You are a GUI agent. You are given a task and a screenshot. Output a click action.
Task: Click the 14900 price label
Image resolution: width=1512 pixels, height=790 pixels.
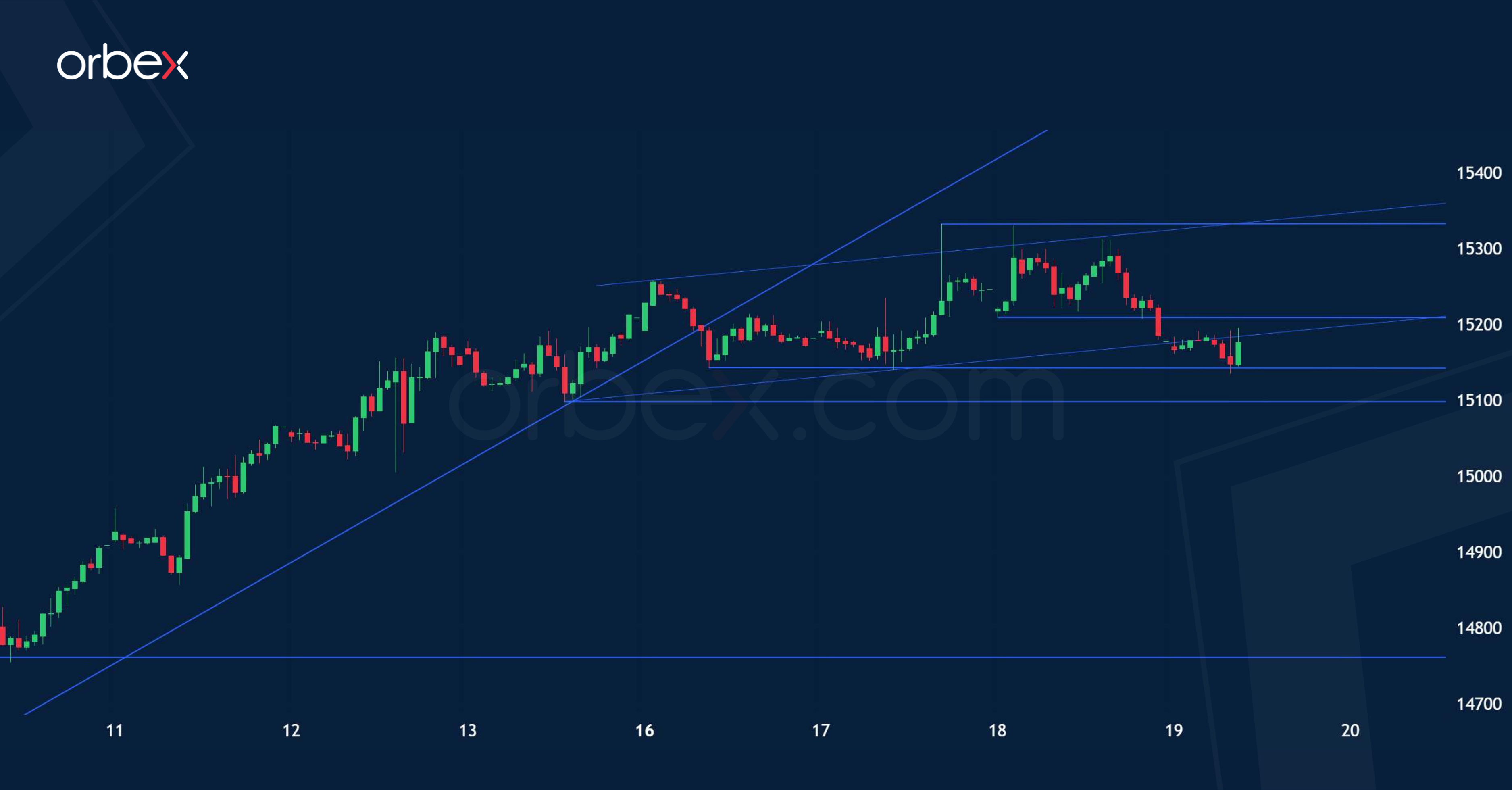point(1478,552)
